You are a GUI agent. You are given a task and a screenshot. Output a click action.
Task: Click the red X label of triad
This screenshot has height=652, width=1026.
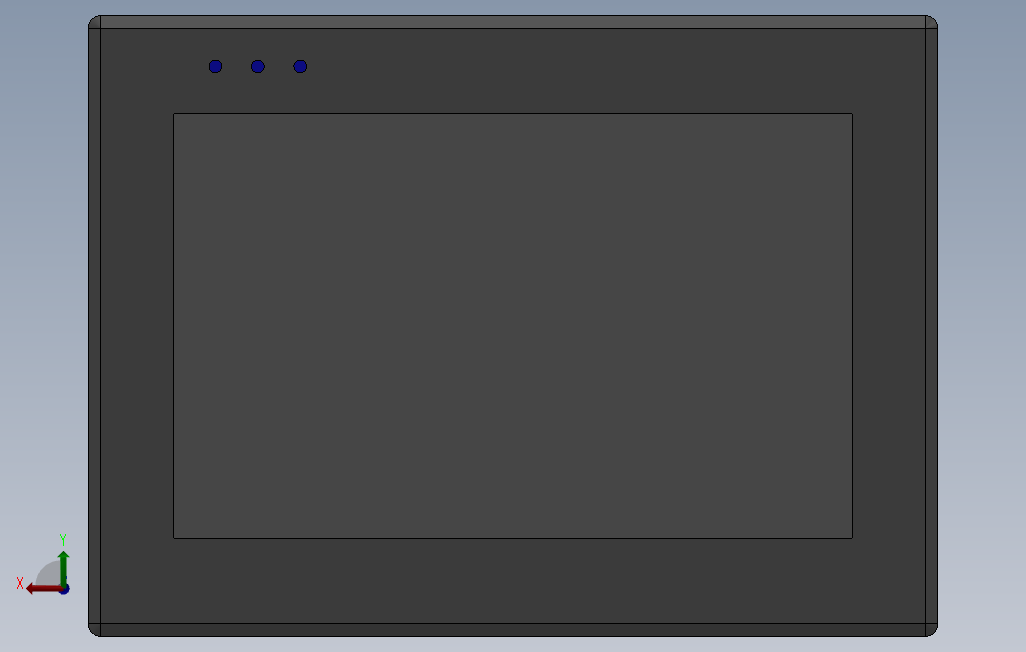click(x=20, y=583)
